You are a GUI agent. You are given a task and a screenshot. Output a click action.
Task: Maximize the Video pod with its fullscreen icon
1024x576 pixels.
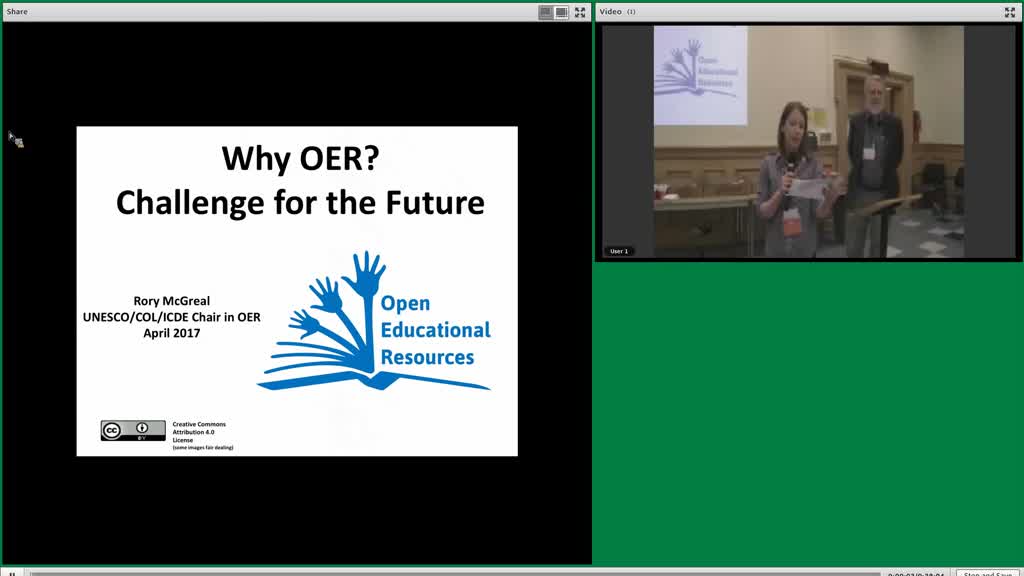coord(1010,12)
